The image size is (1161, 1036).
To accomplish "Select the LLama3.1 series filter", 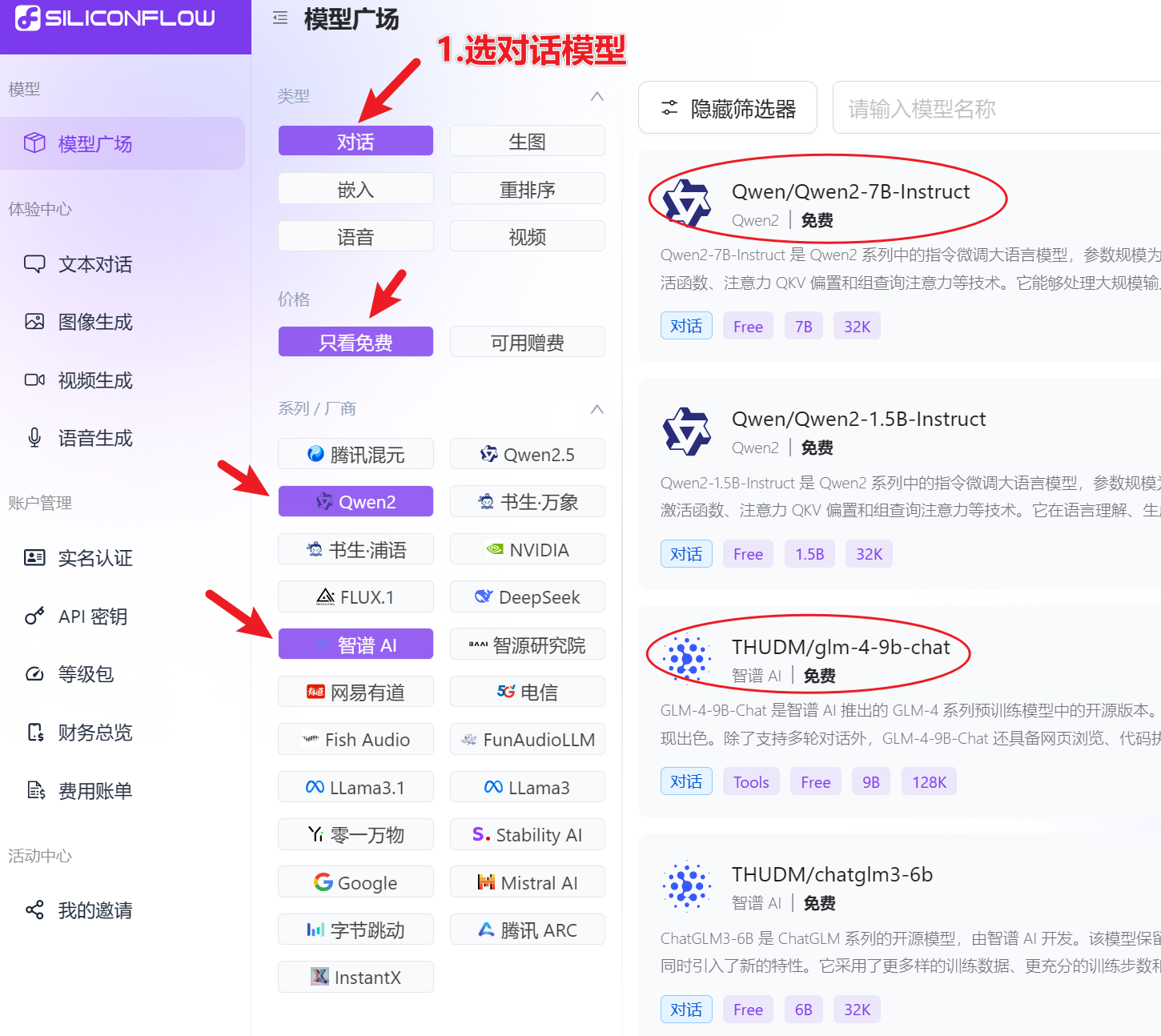I will click(x=356, y=787).
